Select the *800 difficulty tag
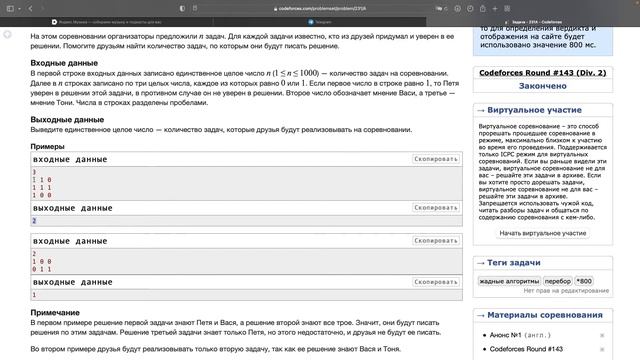 pos(584,281)
